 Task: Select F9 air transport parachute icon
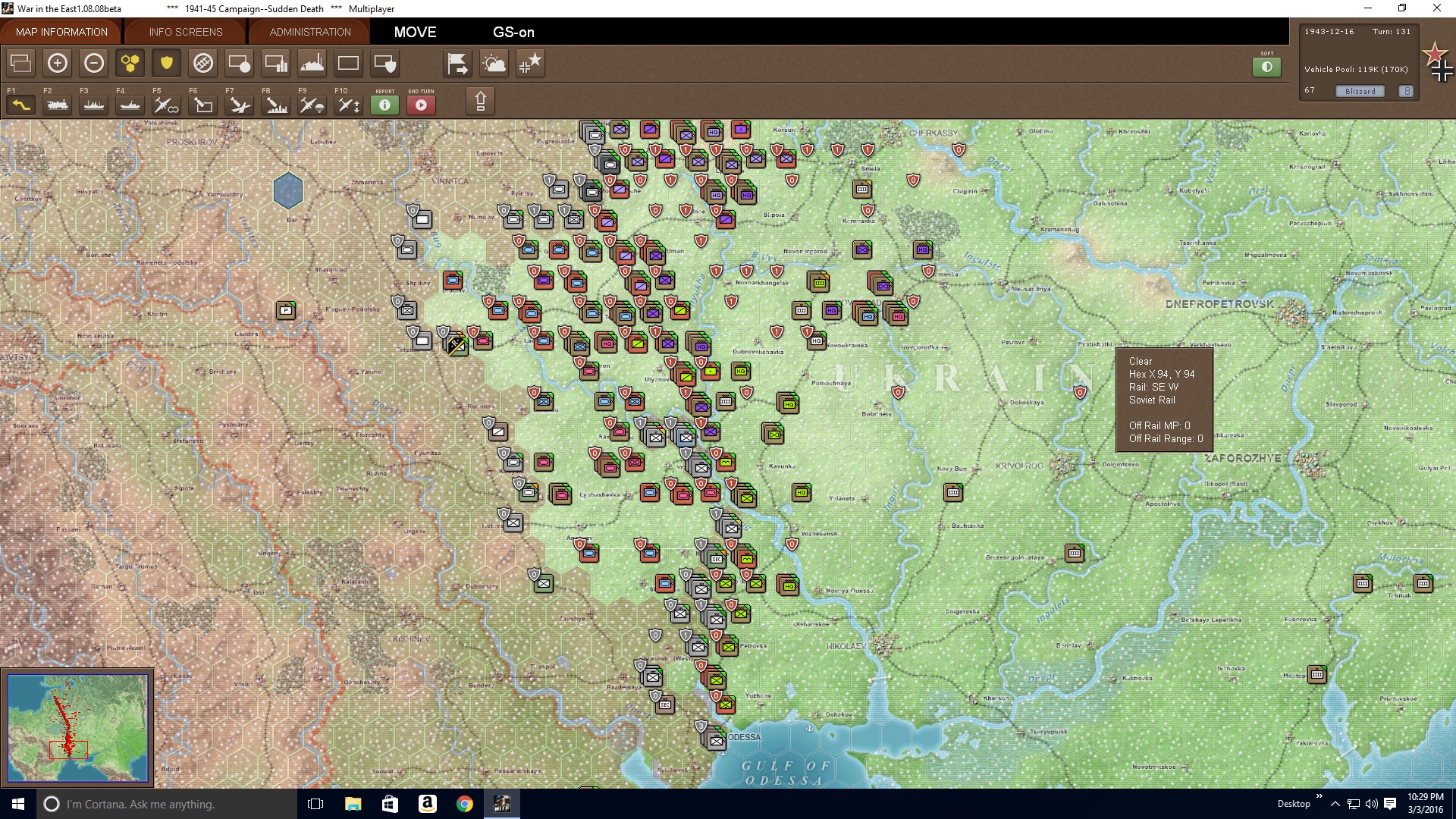(x=312, y=104)
